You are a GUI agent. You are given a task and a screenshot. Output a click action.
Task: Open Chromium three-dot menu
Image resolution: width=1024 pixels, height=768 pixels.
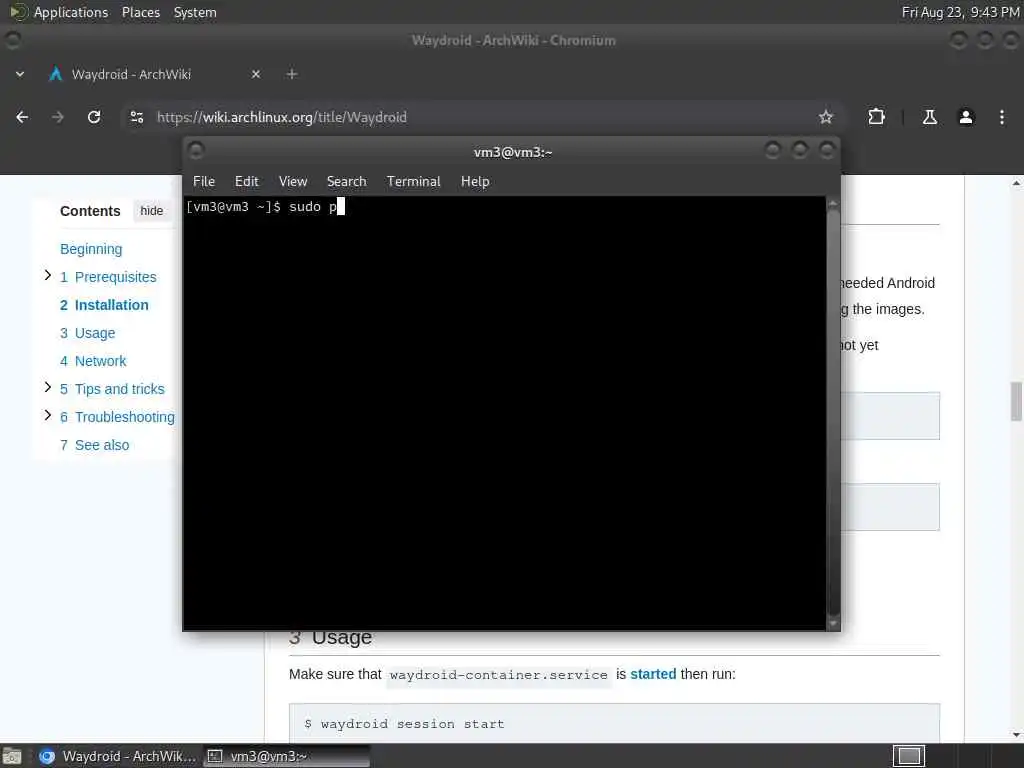pos(1002,117)
